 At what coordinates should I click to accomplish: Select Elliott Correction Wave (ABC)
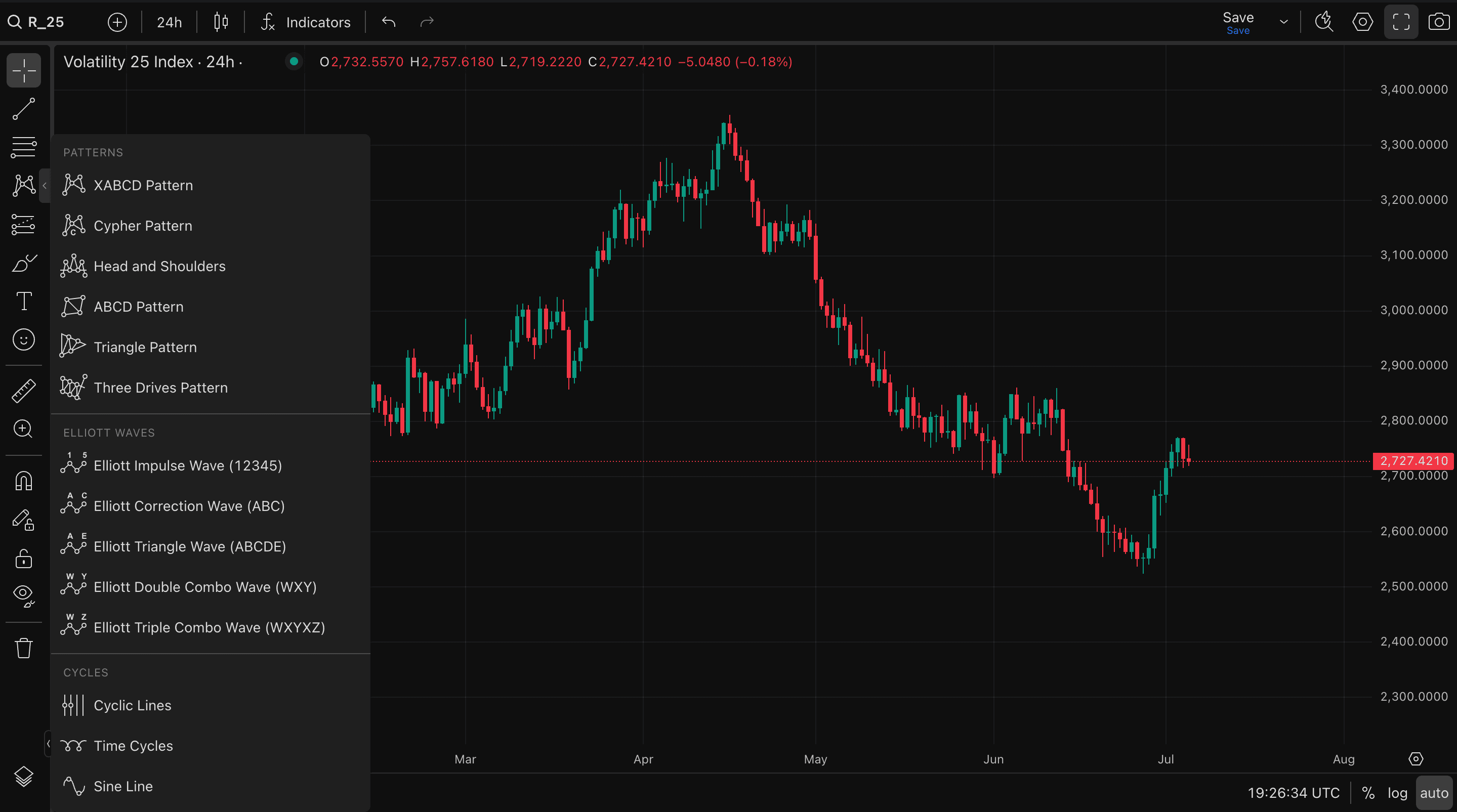coord(211,505)
